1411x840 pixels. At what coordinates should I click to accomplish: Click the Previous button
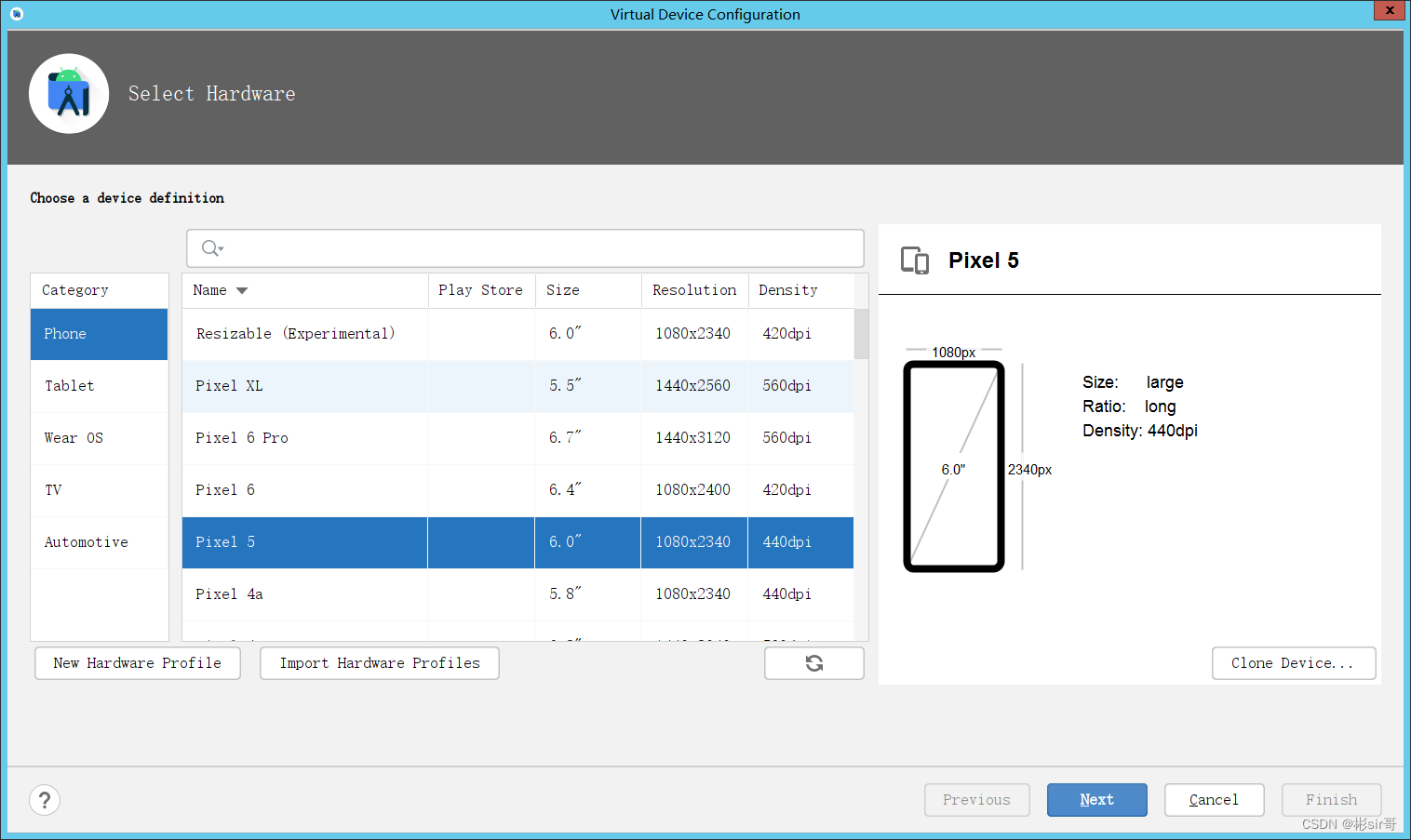(977, 800)
